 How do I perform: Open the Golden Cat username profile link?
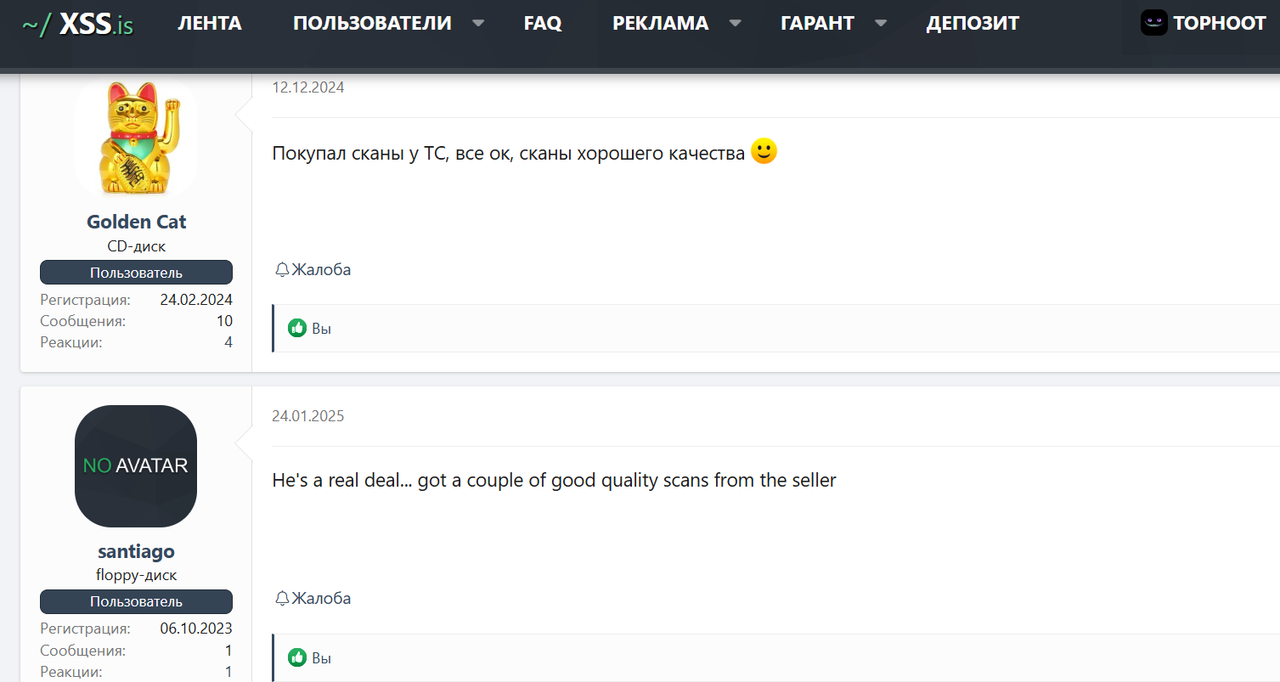136,222
